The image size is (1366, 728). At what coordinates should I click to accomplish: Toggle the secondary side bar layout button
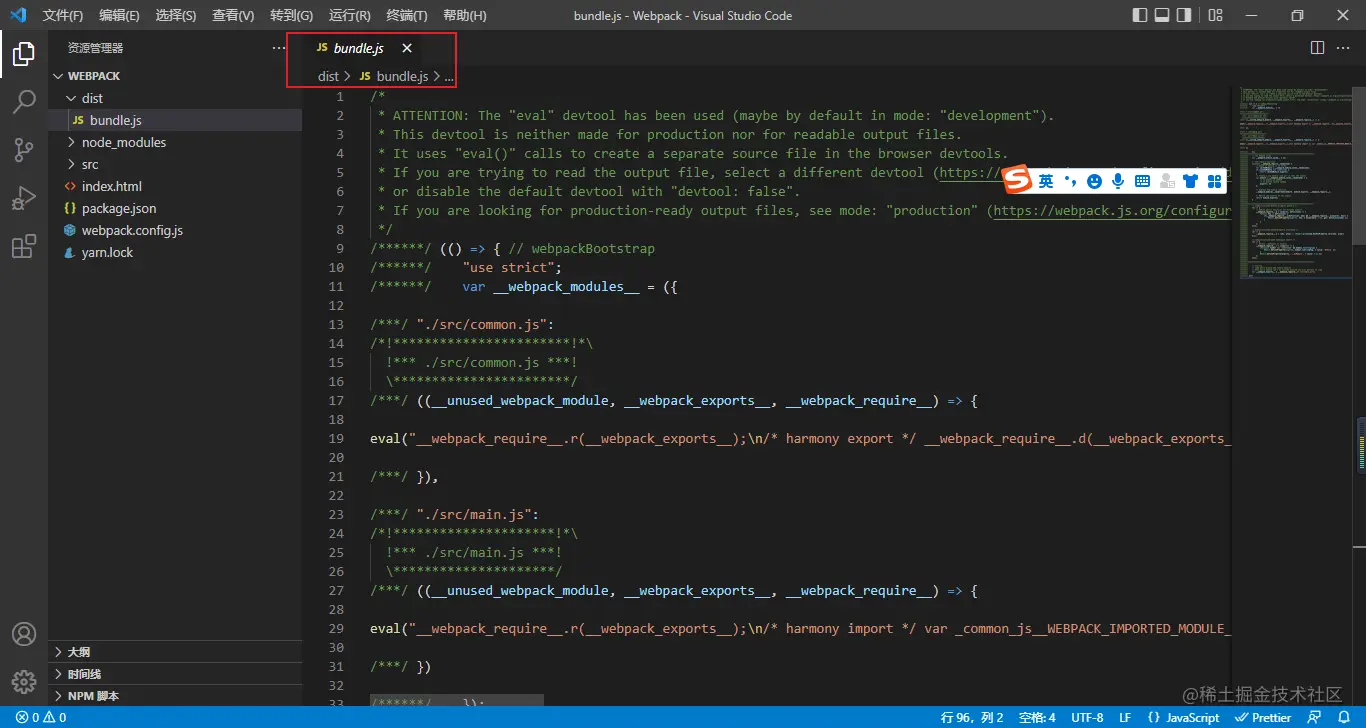1184,15
